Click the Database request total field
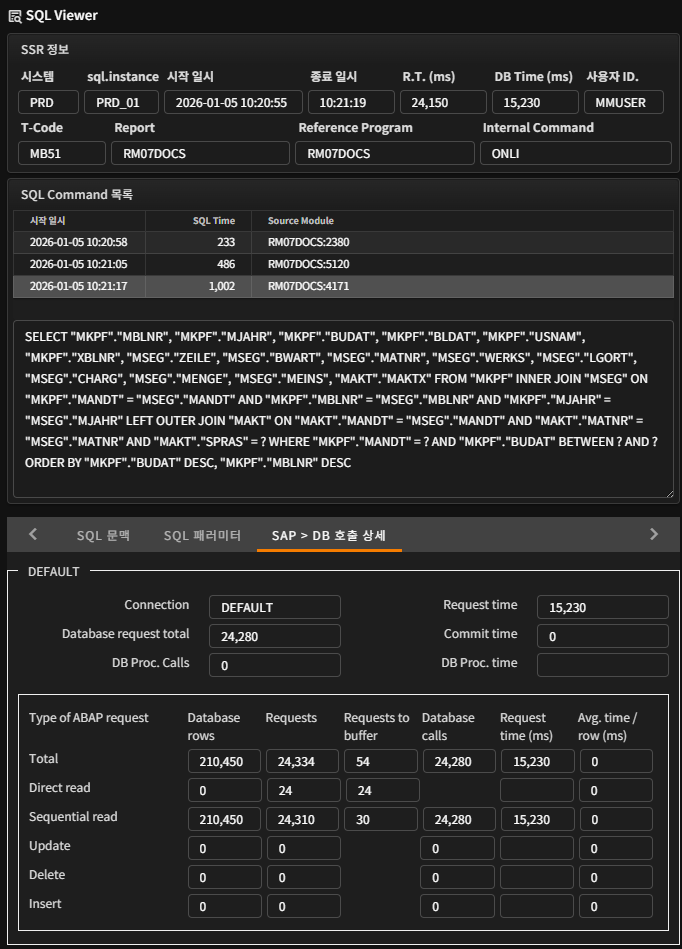The image size is (682, 949). [x=275, y=636]
